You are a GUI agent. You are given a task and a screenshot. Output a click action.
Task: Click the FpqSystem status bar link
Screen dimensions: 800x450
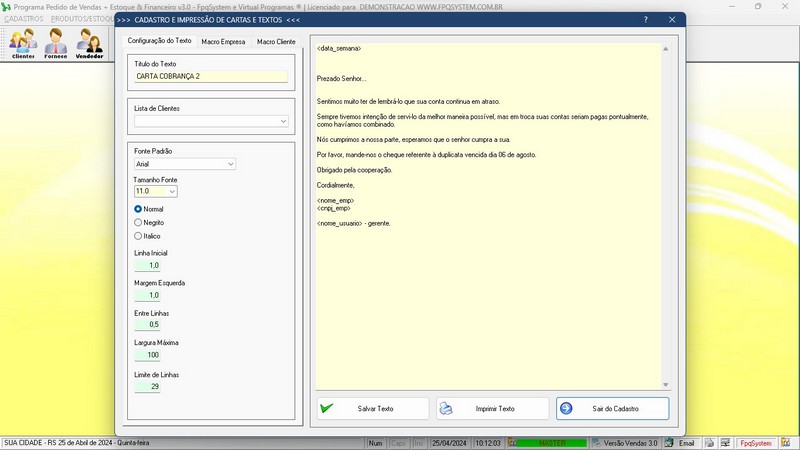(x=756, y=443)
